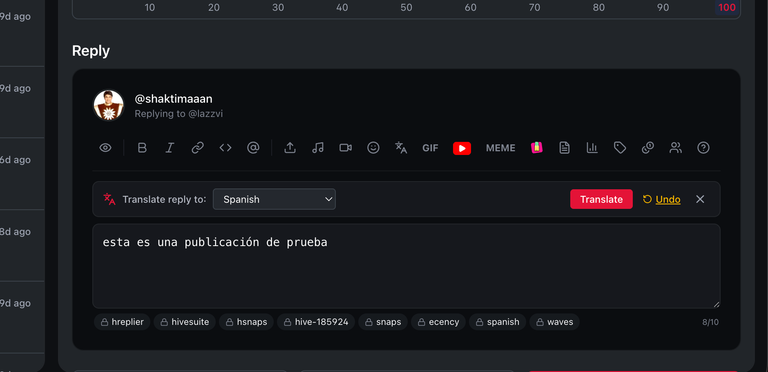Select the snaps tag
Viewport: 768px width, 372px height.
(383, 322)
